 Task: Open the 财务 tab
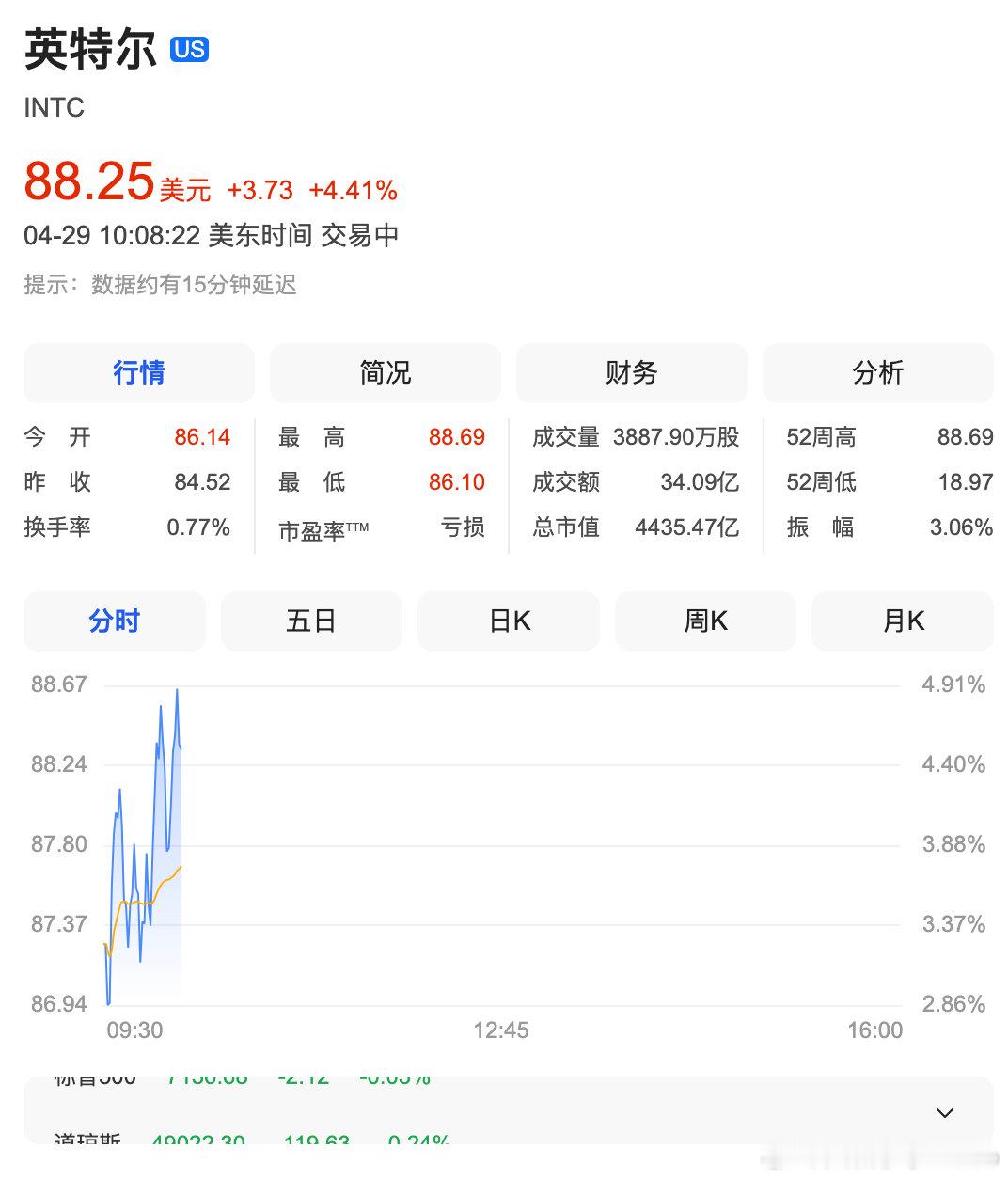point(632,373)
